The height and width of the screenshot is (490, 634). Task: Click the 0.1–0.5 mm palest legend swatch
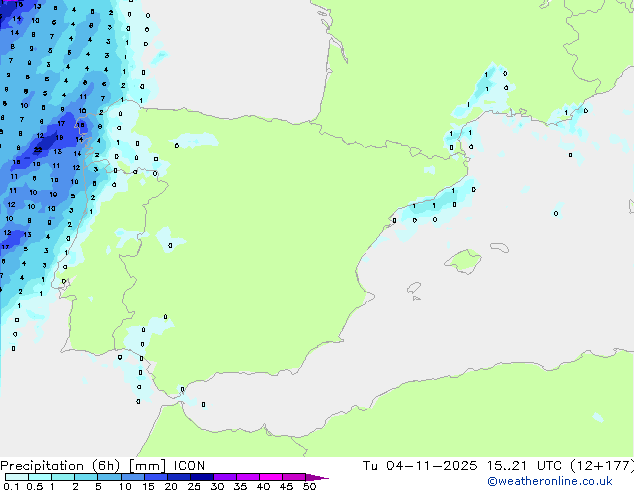[x=17, y=477]
